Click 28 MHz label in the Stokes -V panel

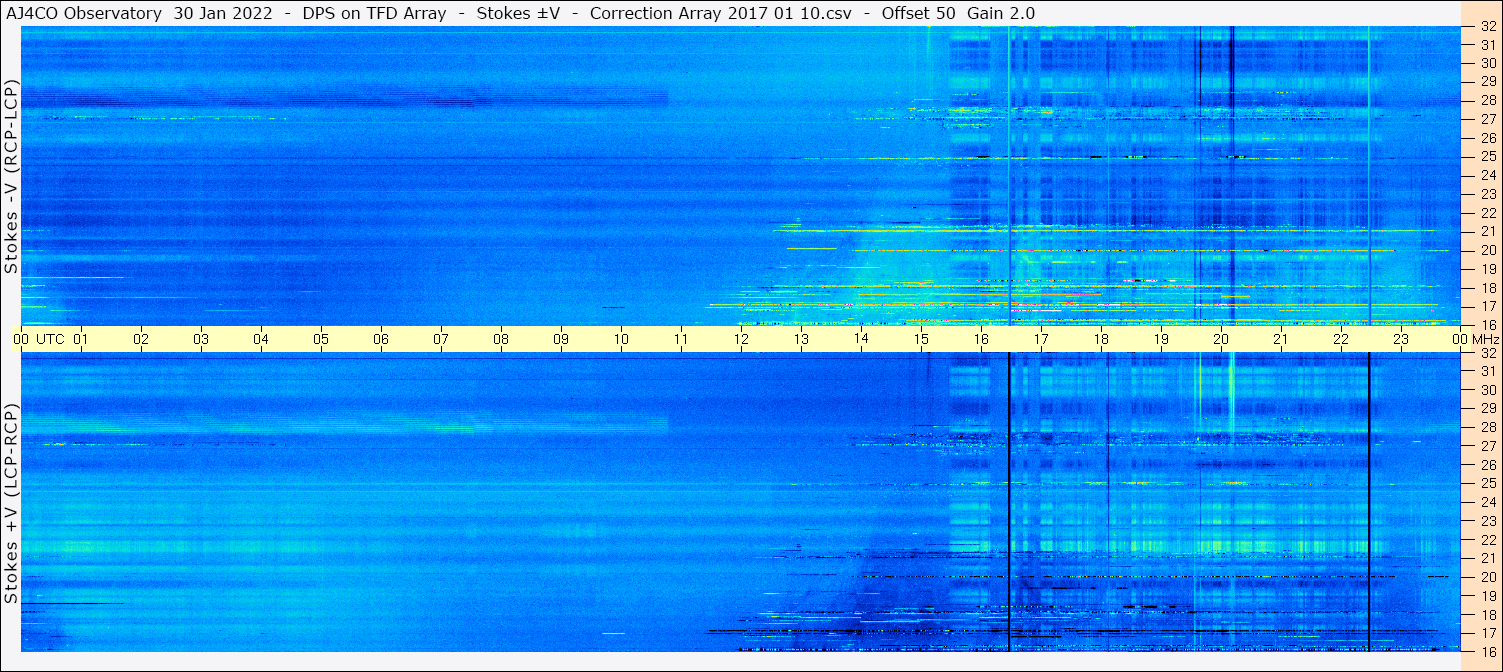(x=1487, y=100)
